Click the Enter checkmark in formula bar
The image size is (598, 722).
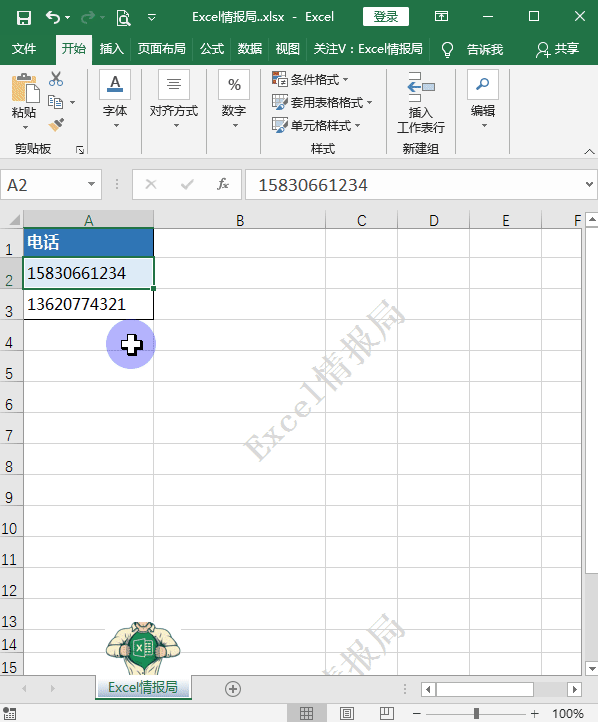coord(187,185)
